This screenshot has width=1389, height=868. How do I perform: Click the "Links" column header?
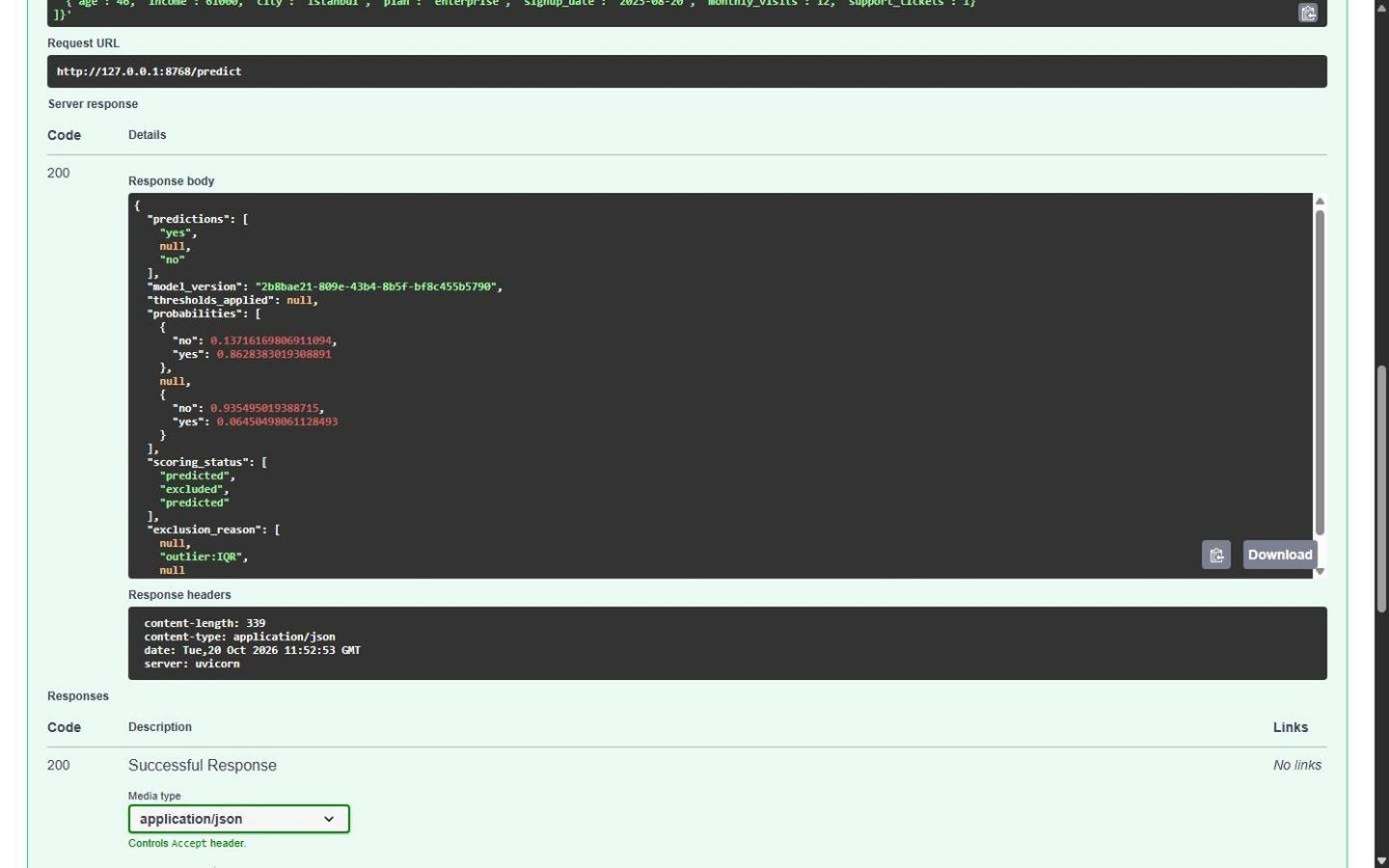[1291, 727]
